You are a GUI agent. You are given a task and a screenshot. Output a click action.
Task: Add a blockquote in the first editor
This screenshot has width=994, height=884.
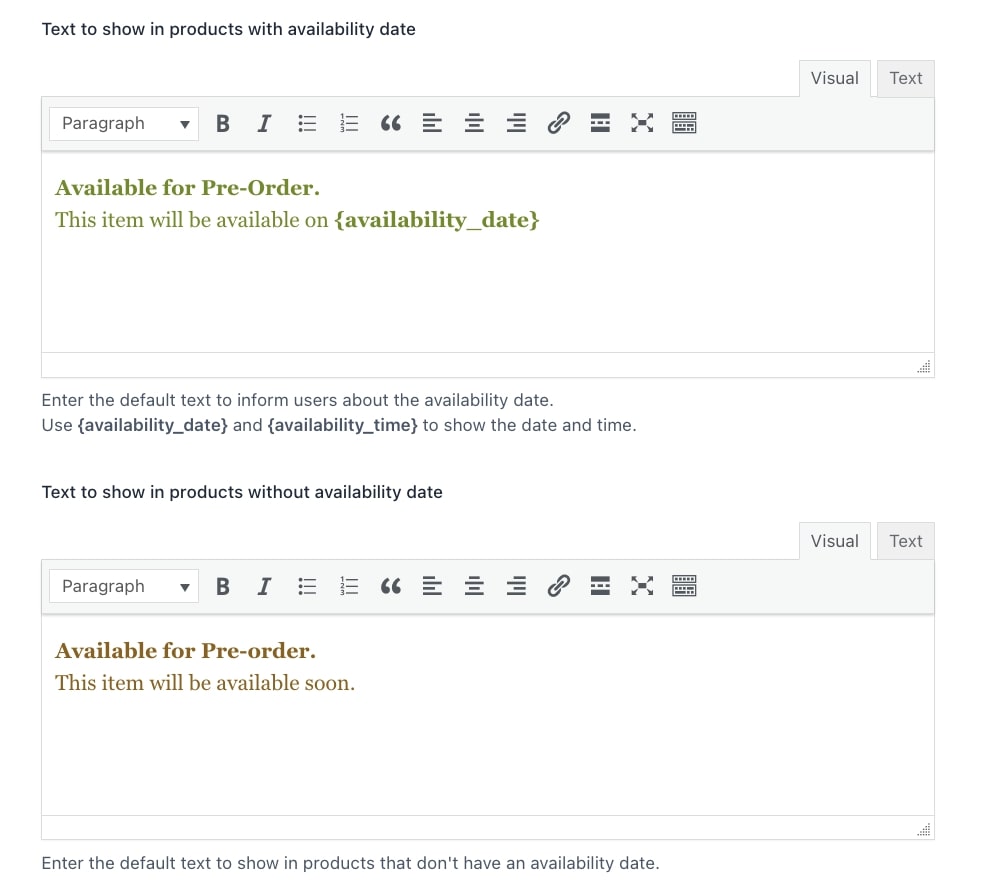click(x=390, y=123)
